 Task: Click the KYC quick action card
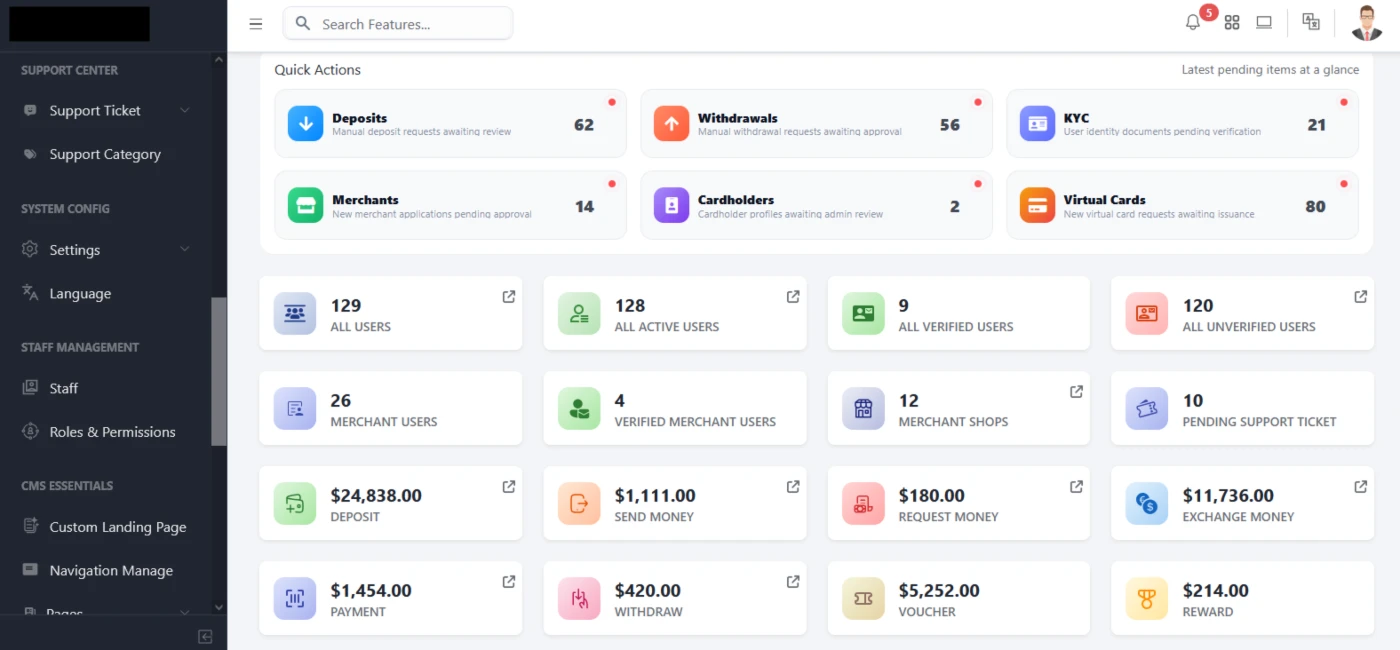click(1182, 124)
